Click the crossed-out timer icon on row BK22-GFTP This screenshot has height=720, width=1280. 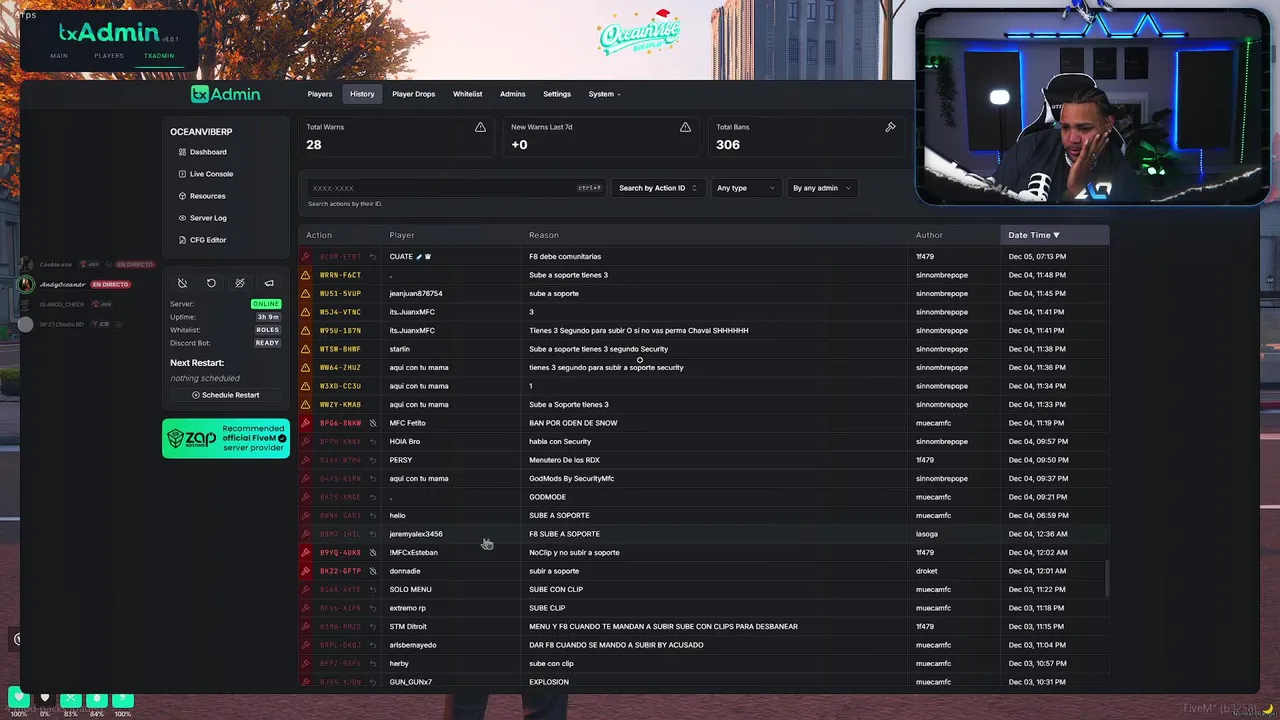pyautogui.click(x=373, y=571)
